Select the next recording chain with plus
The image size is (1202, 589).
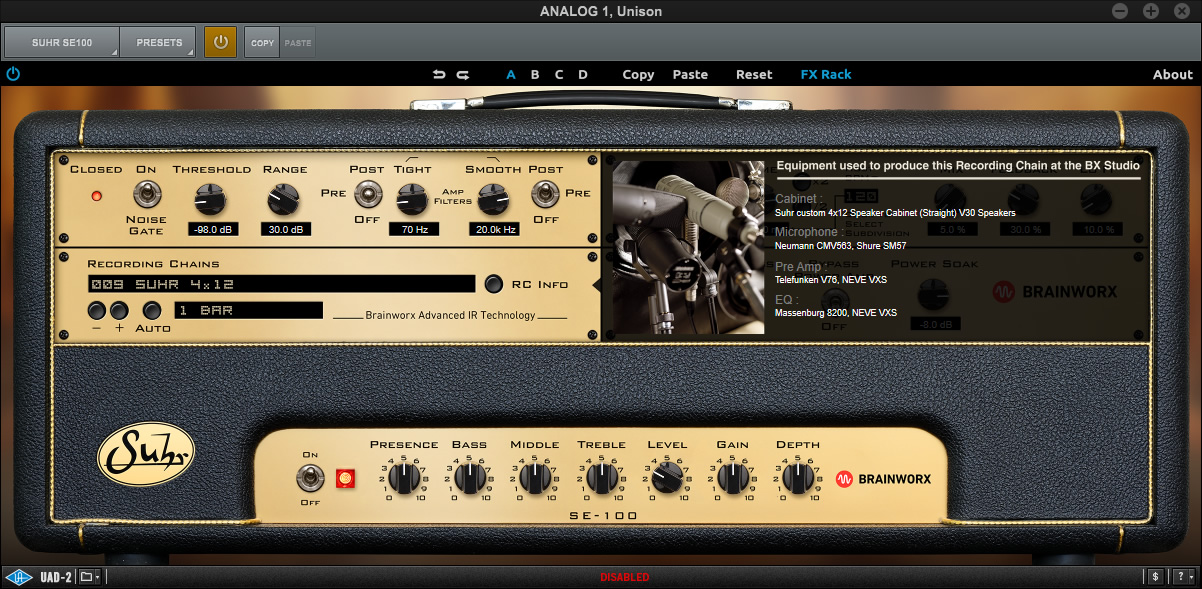coord(119,310)
